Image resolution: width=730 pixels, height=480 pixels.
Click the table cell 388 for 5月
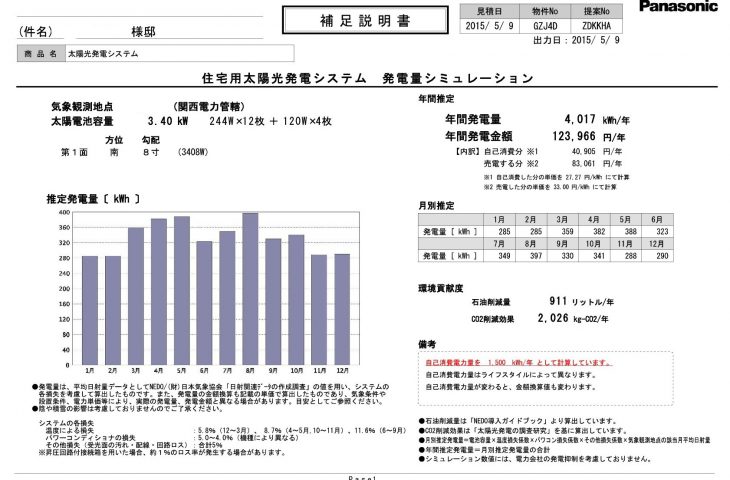click(626, 231)
